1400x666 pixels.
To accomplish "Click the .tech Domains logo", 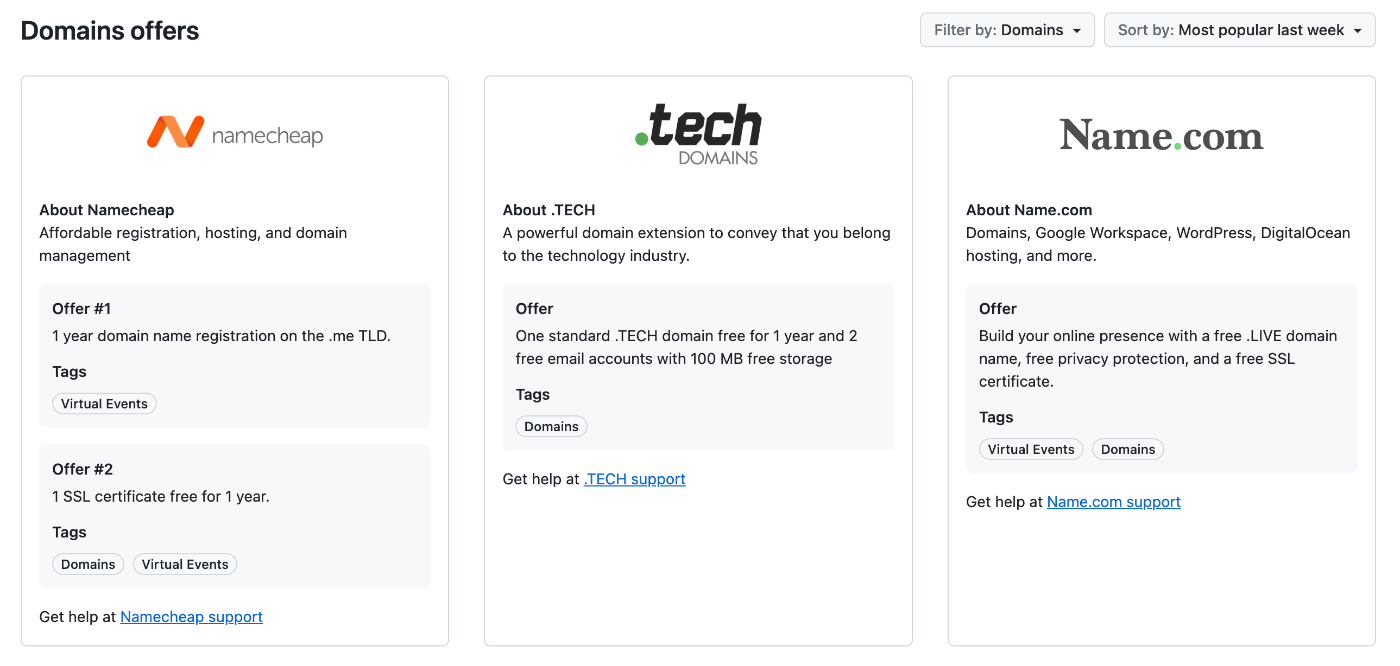I will click(x=698, y=134).
